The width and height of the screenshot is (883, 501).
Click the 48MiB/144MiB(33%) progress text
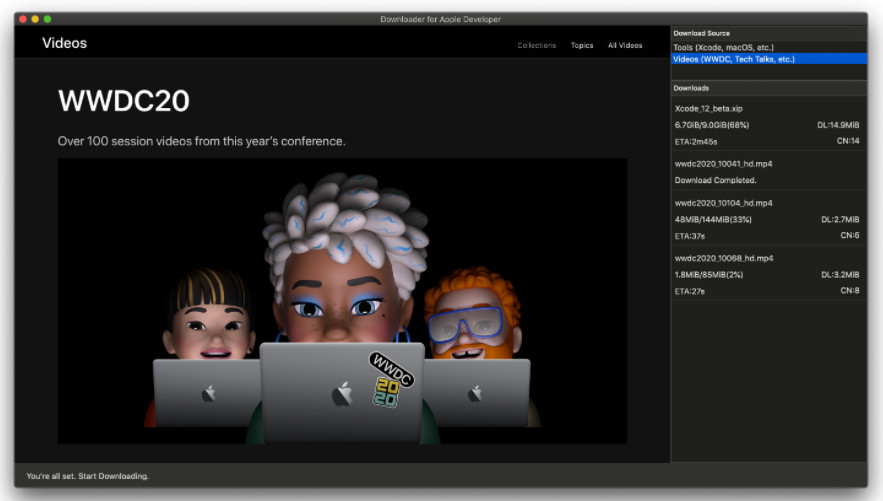coord(713,220)
